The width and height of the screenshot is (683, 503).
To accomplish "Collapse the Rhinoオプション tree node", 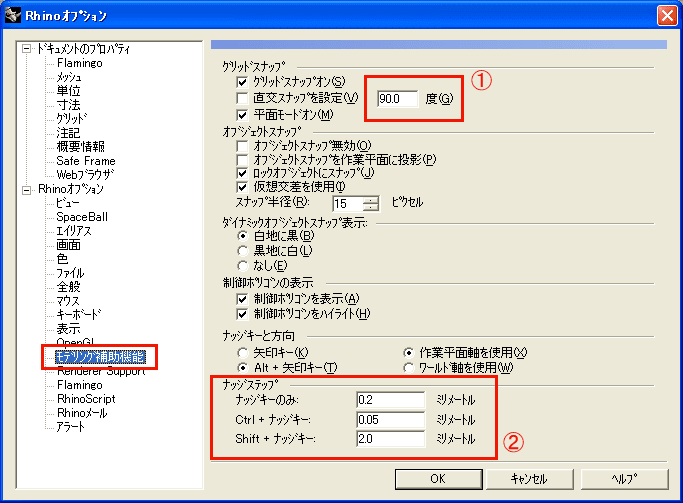I will (27, 189).
